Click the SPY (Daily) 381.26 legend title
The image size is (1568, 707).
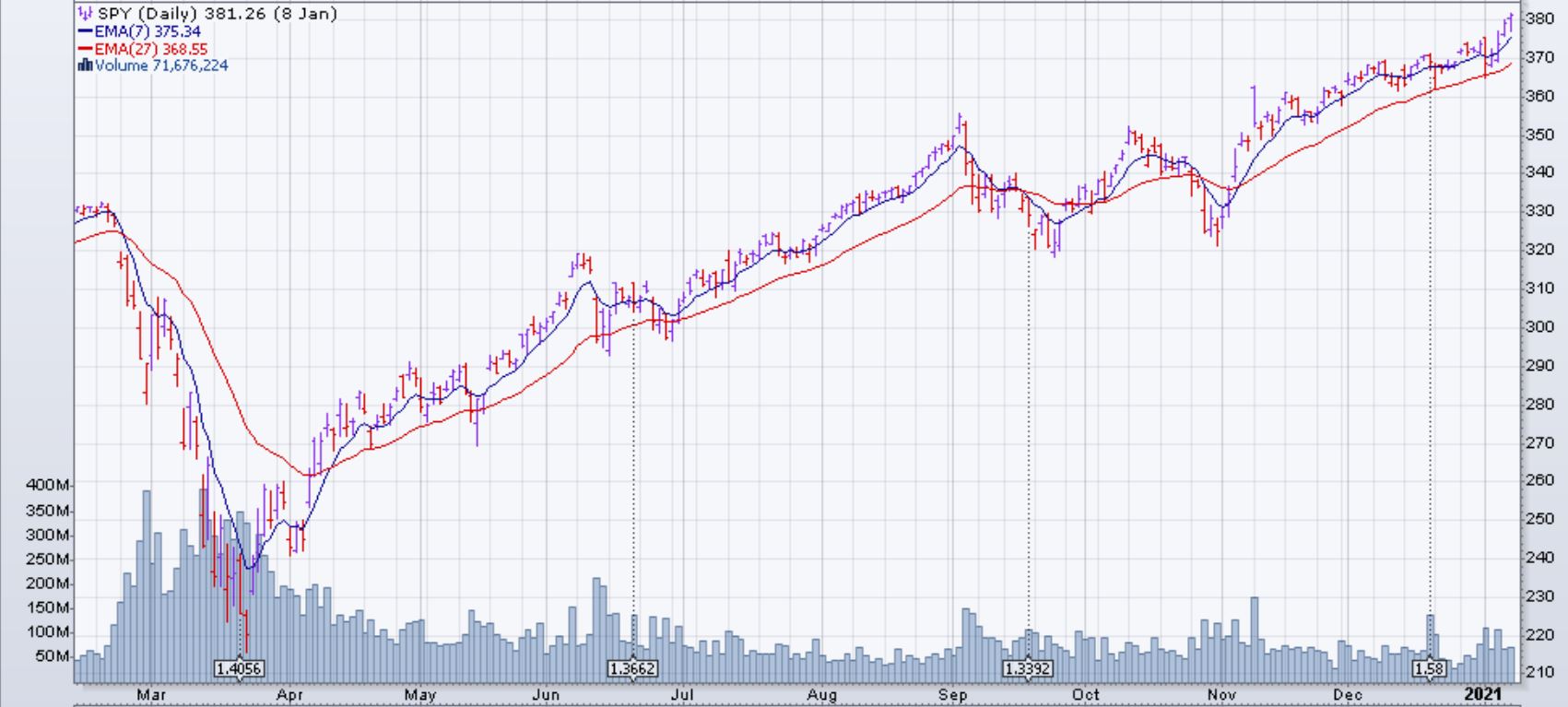(x=217, y=14)
